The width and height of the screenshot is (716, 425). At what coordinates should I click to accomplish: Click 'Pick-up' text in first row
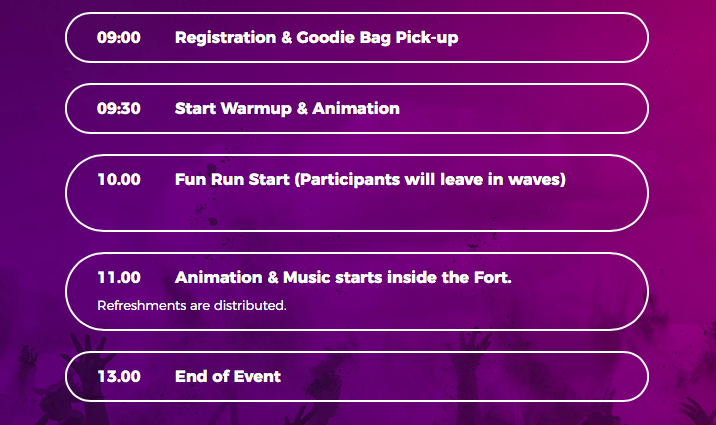tap(427, 38)
